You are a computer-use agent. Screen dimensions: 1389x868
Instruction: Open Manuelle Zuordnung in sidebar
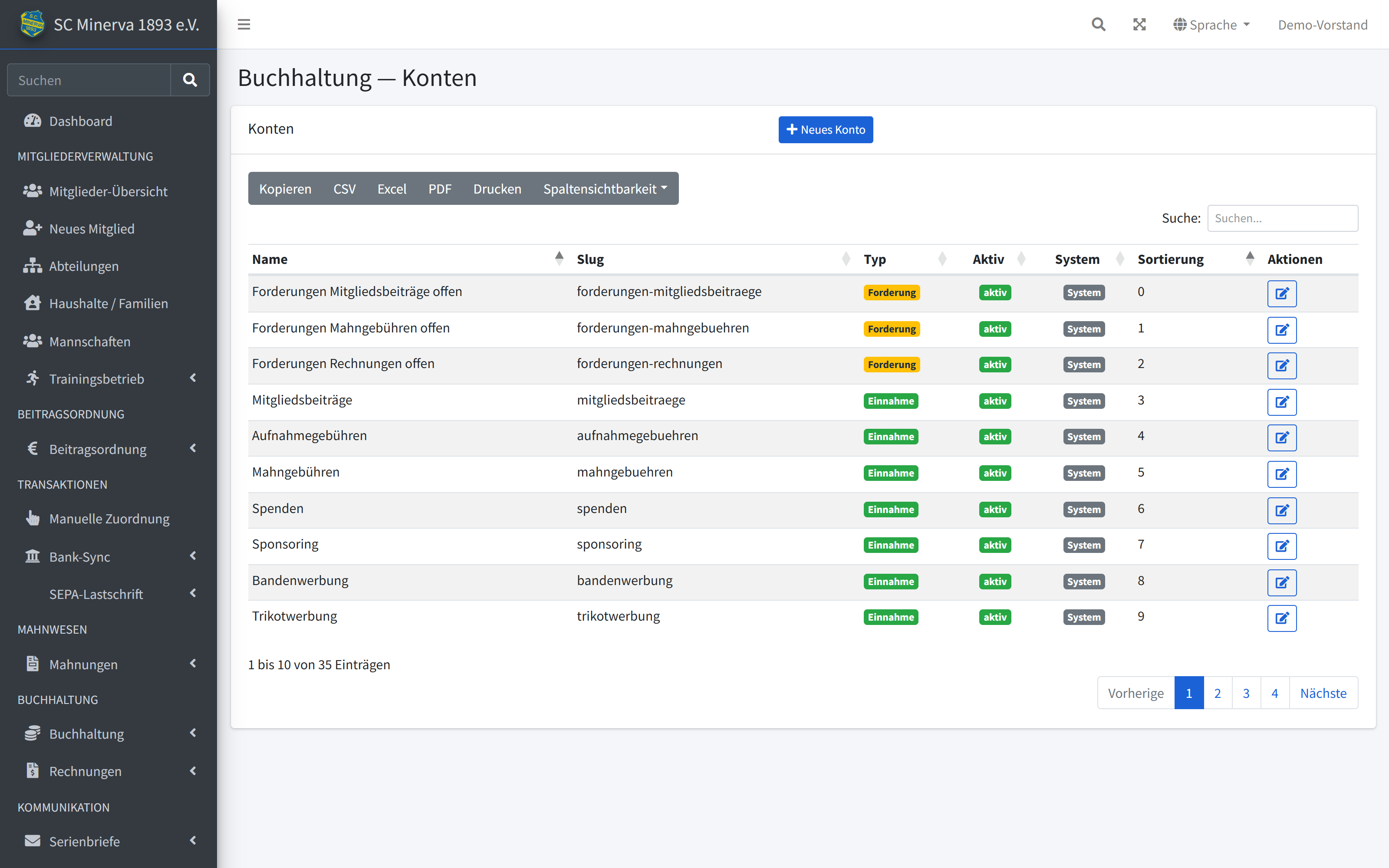[109, 518]
